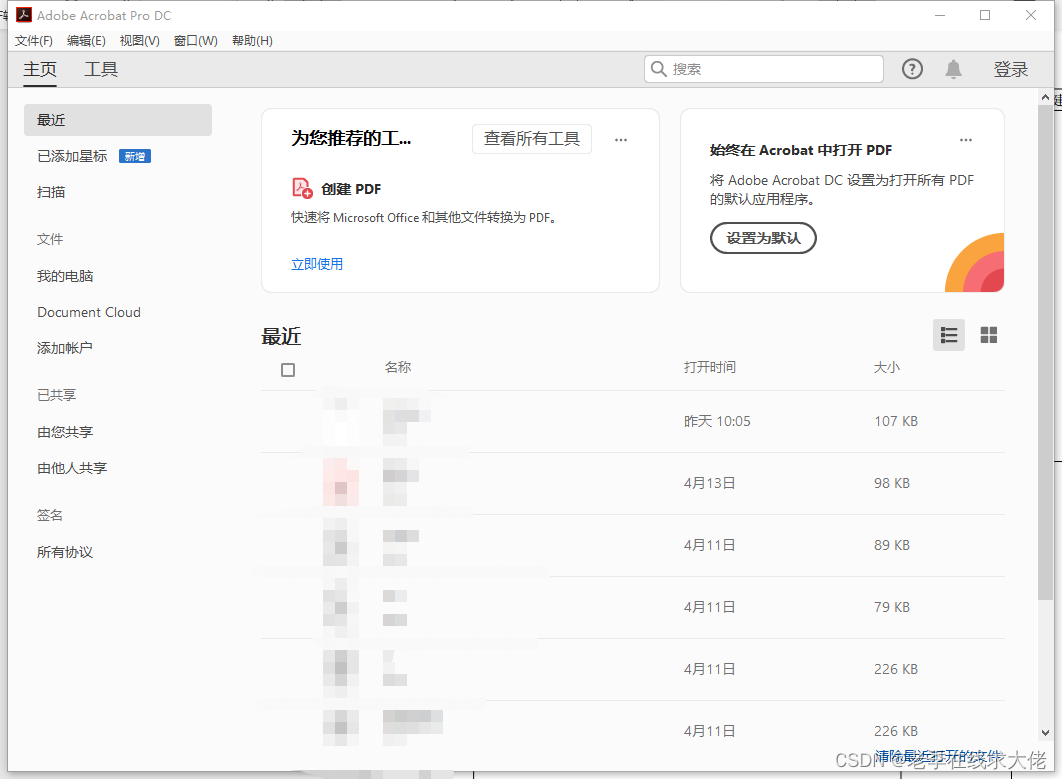The width and height of the screenshot is (1062, 779).
Task: Open the 帮助(H) menu
Action: coord(252,41)
